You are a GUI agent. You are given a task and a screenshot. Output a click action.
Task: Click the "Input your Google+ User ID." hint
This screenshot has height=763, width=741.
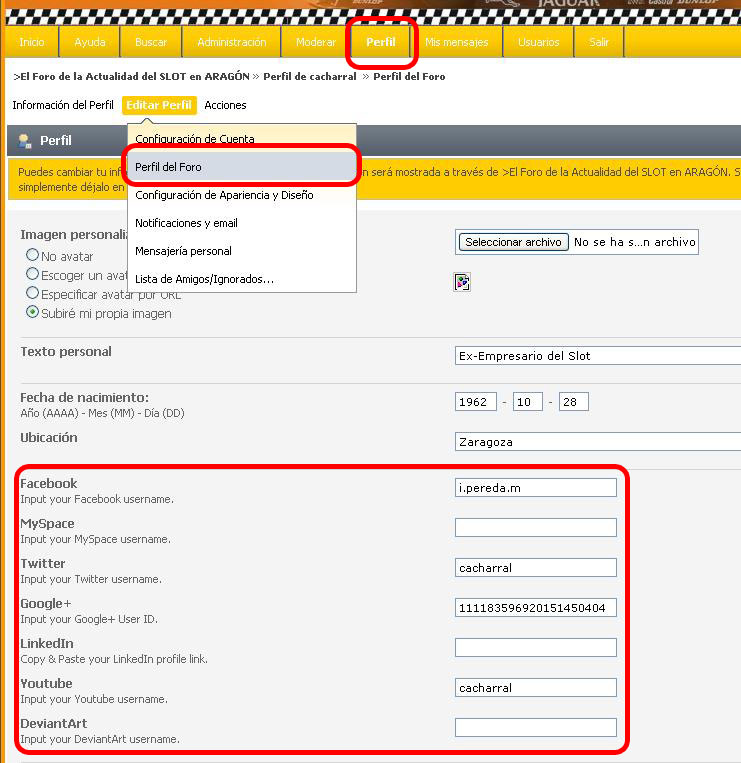click(x=89, y=619)
